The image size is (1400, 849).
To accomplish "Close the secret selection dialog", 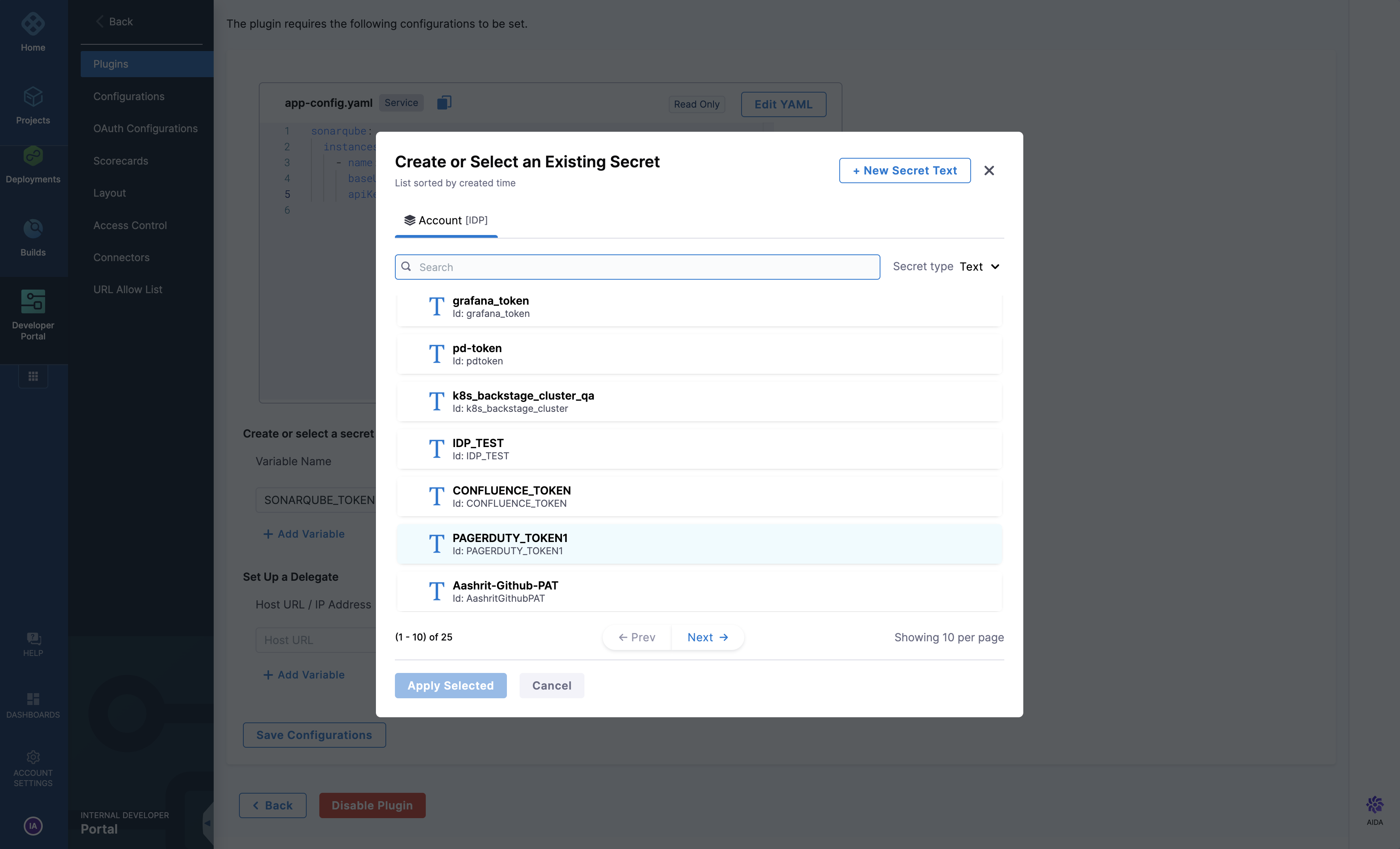I will pyautogui.click(x=988, y=171).
